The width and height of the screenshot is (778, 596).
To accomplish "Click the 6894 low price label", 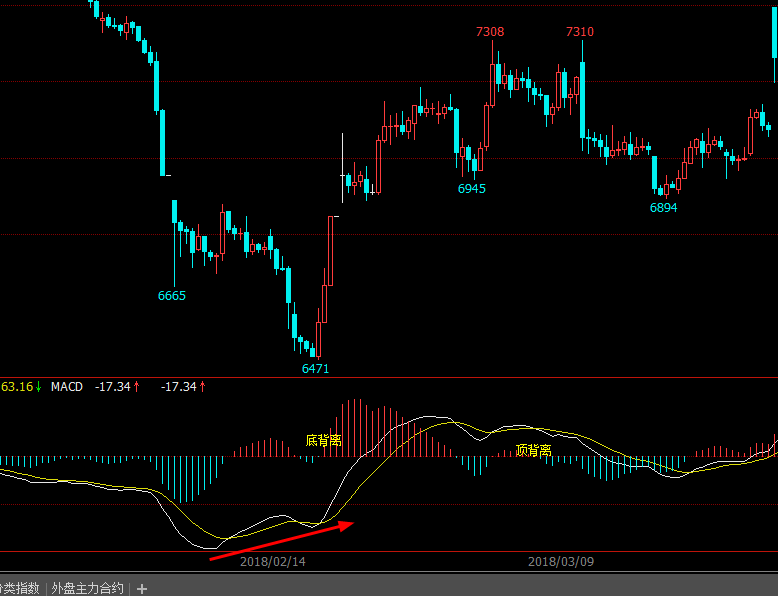I will pyautogui.click(x=664, y=207).
